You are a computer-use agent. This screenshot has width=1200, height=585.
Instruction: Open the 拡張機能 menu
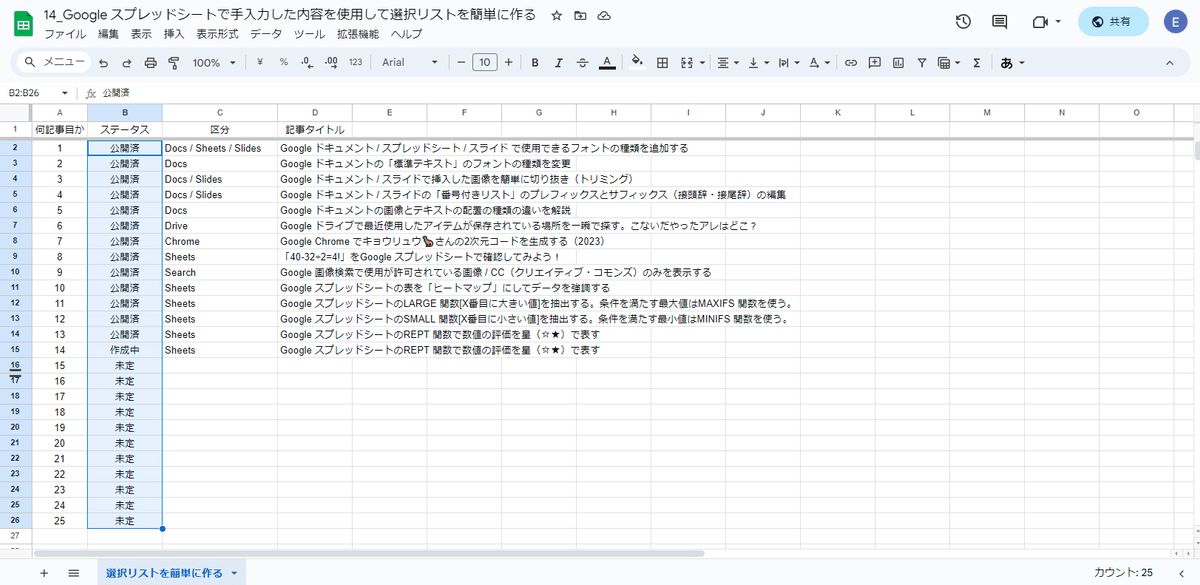point(358,34)
